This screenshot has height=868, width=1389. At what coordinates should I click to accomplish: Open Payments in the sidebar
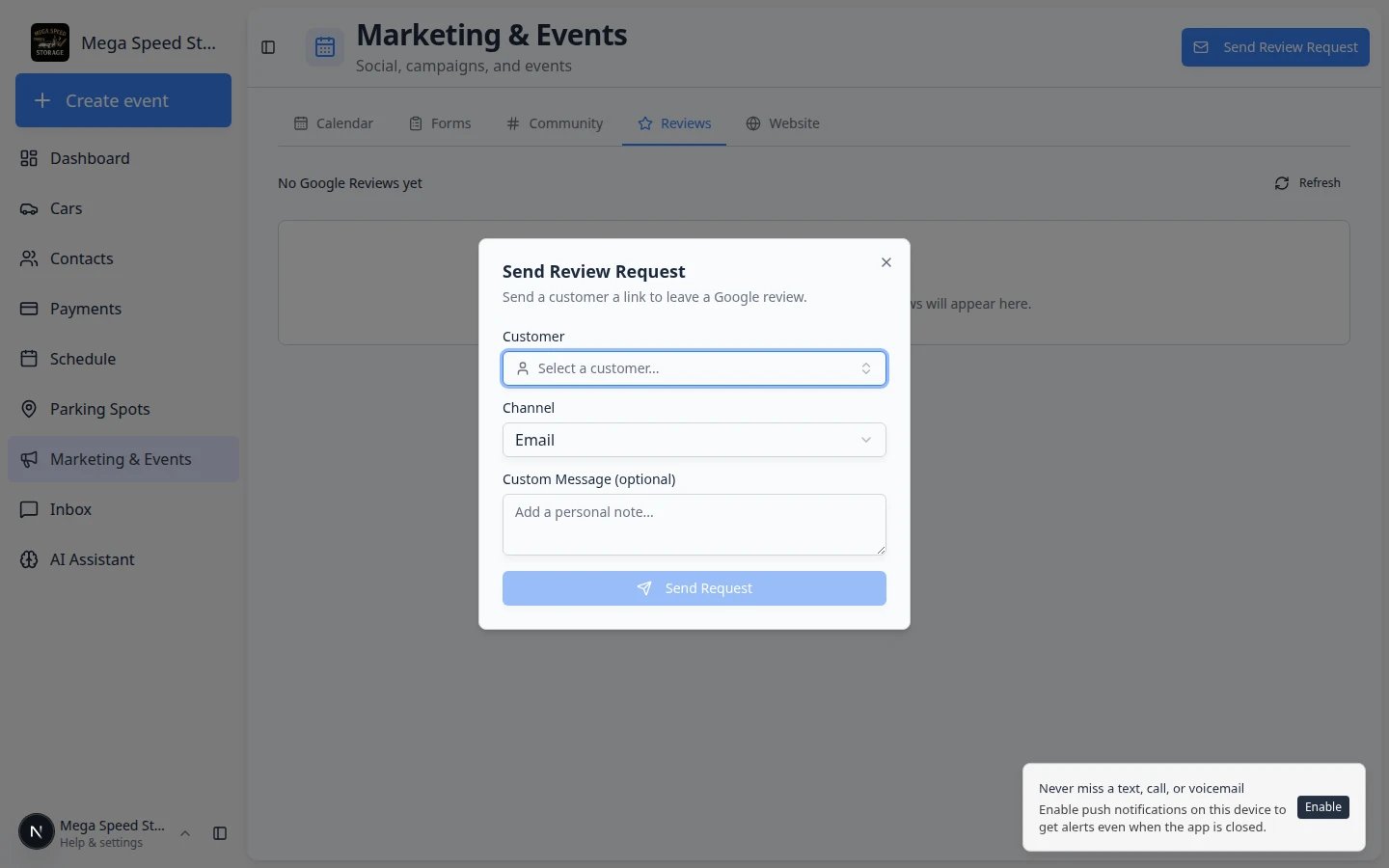[x=123, y=309]
